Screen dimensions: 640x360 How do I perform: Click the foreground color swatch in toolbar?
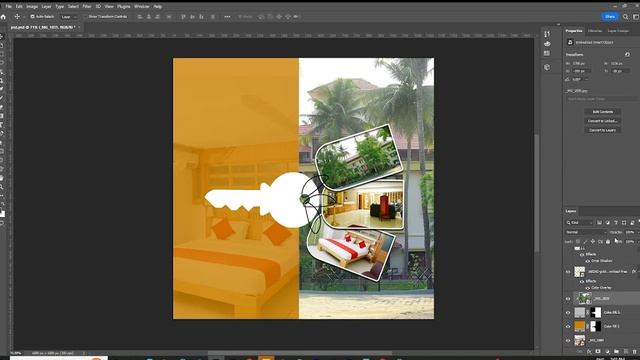2,212
